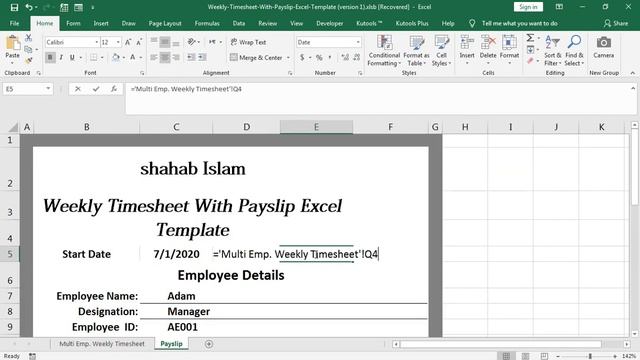Click the Clear eraser icon in Editing
The height and width of the screenshot is (360, 640).
(x=530, y=61)
